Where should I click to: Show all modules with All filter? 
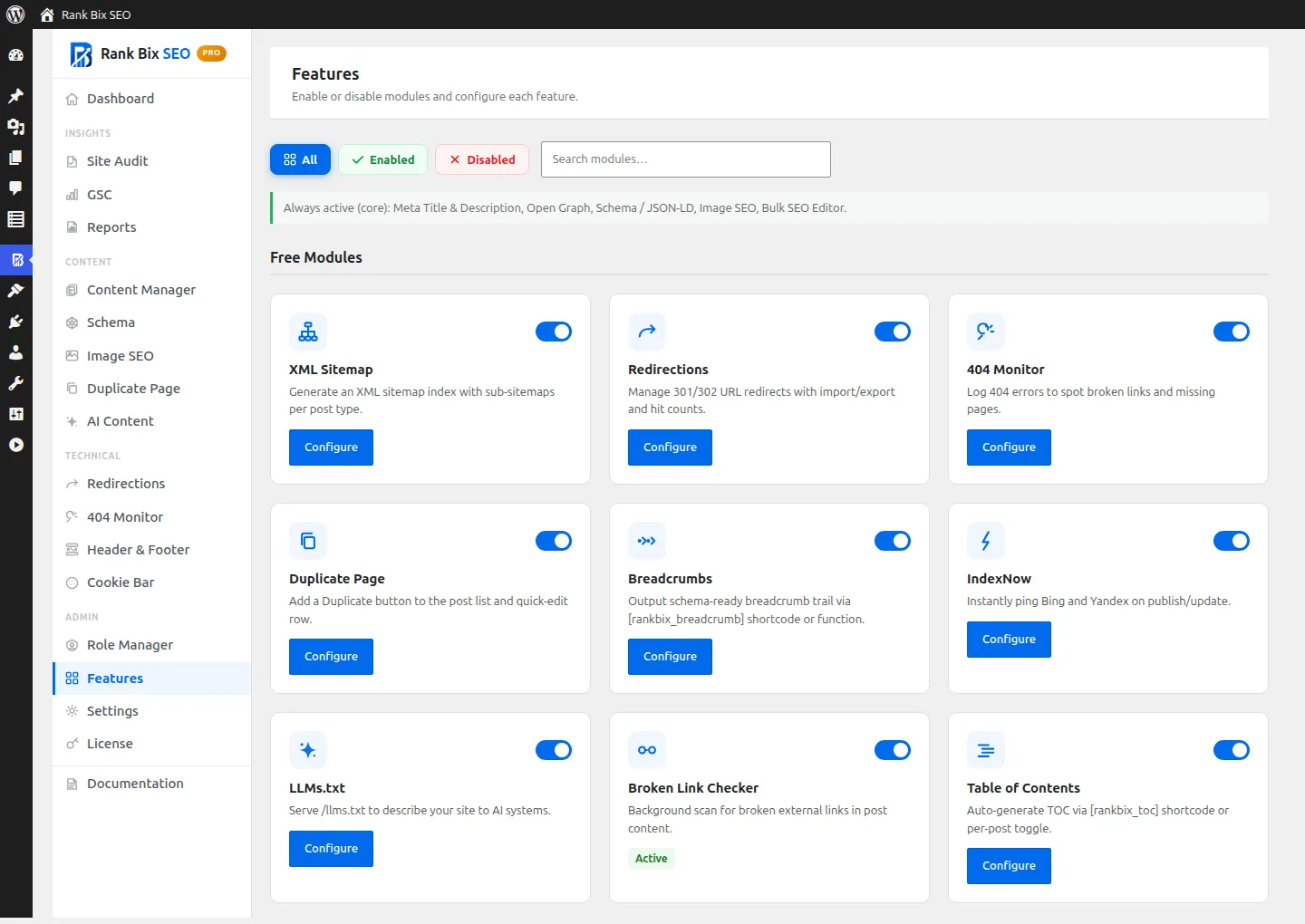point(300,159)
